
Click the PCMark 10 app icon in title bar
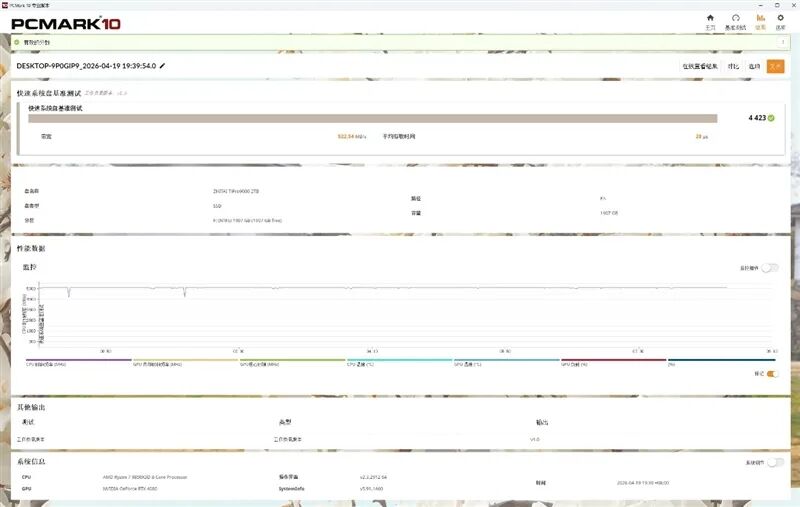(5, 5)
